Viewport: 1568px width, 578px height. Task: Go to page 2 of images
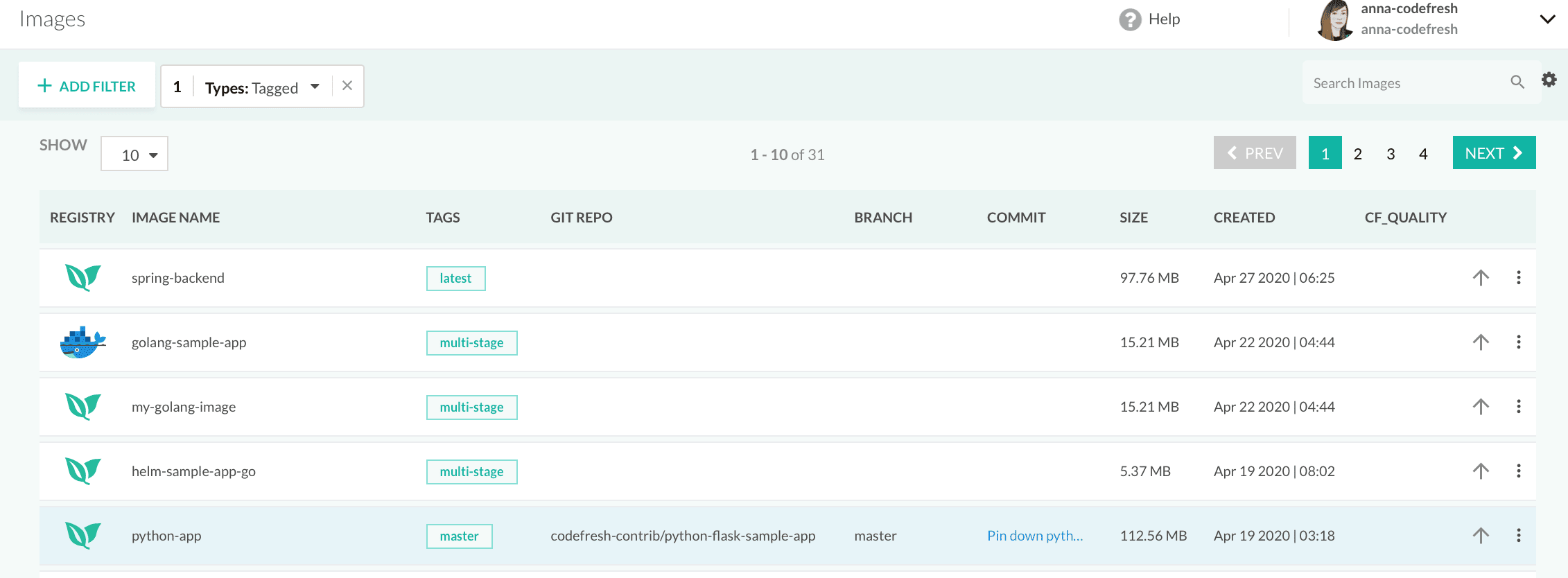pyautogui.click(x=1357, y=154)
